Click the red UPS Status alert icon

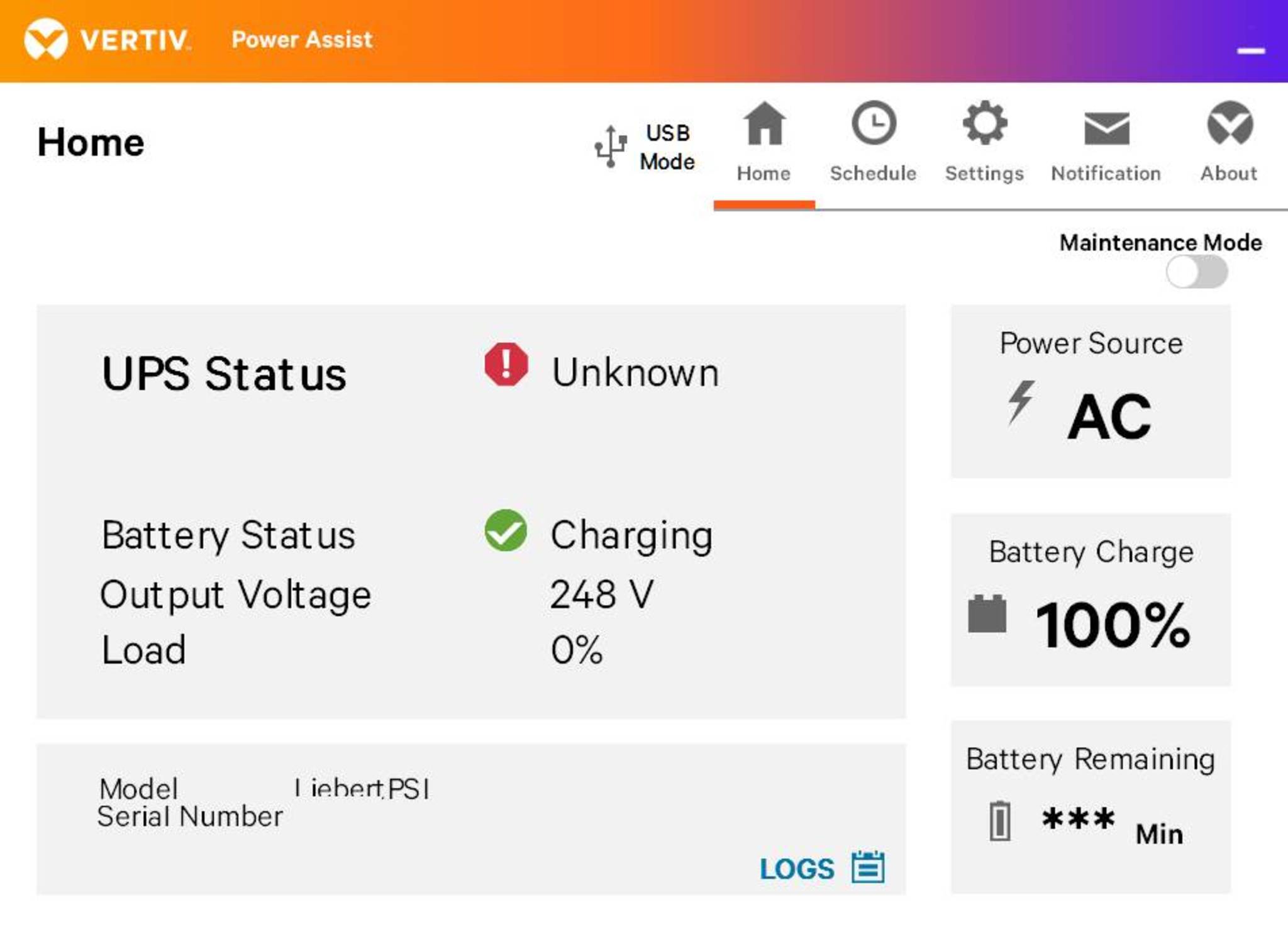[506, 364]
